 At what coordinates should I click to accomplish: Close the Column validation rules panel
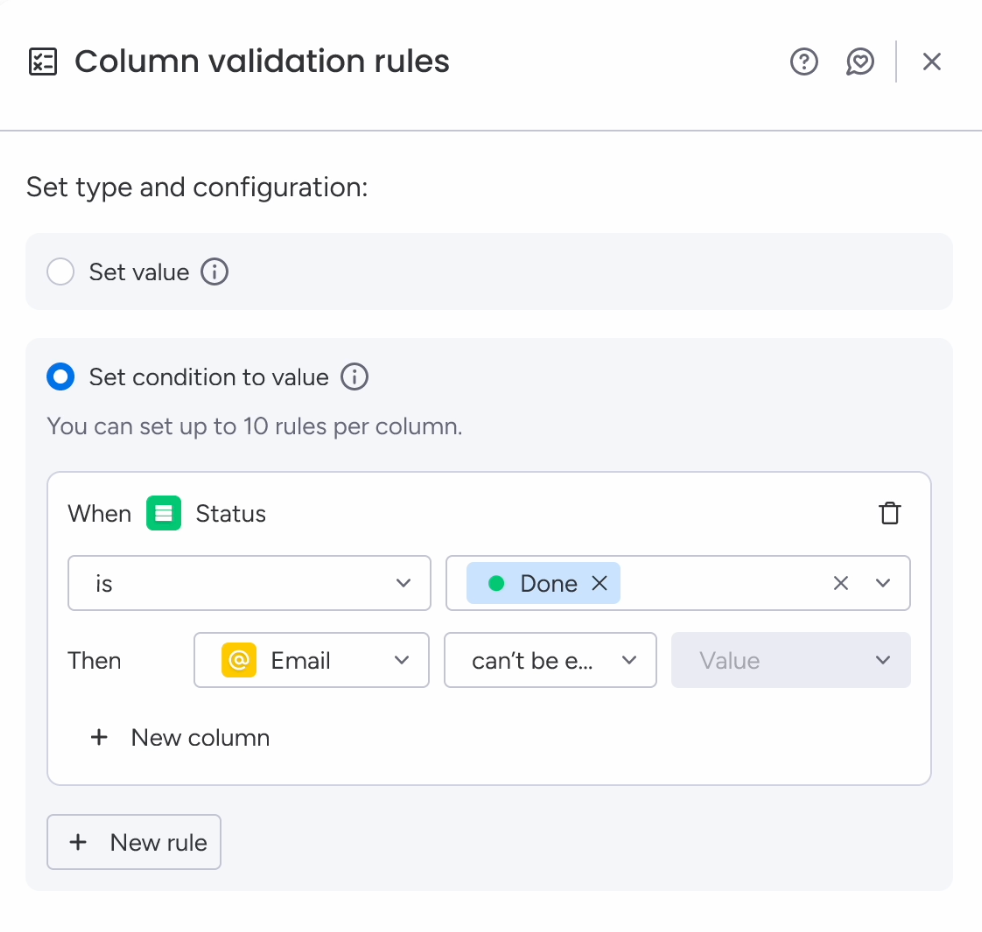coord(932,62)
